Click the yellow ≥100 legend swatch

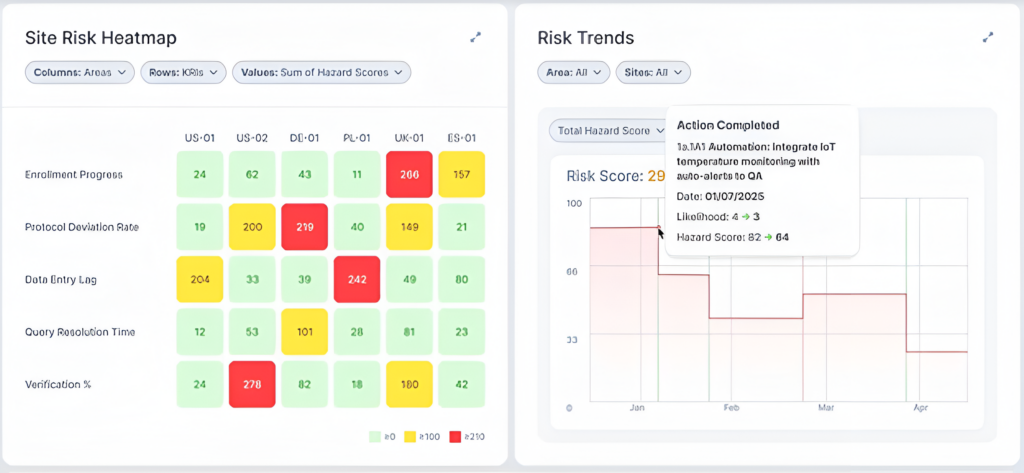[412, 437]
